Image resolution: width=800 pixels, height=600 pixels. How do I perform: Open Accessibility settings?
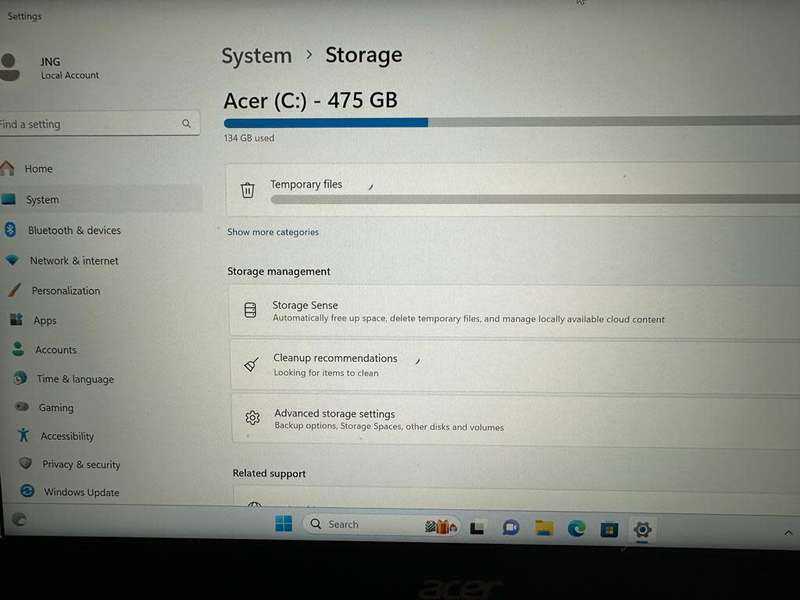67,436
